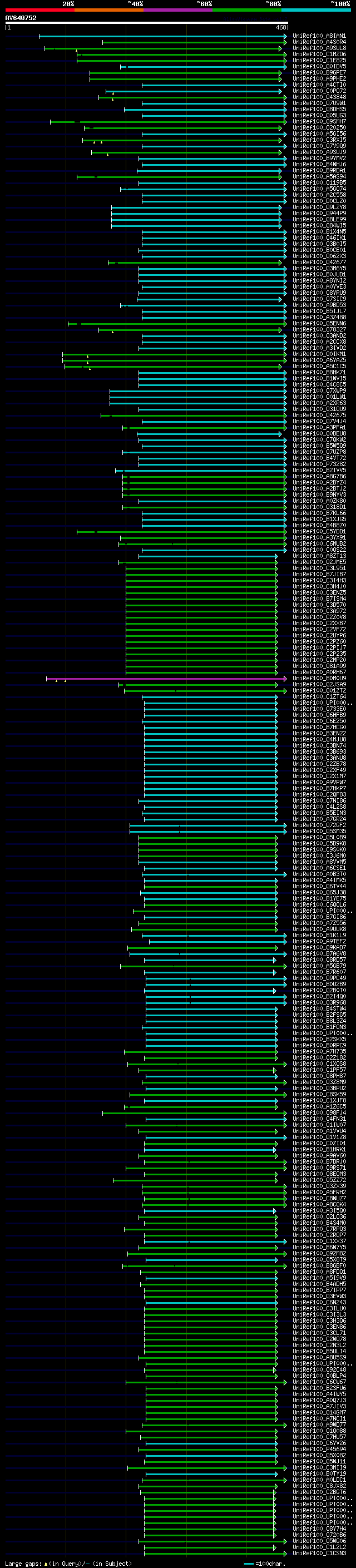Open hit UniRef100_A8IAN1
Image resolution: width=356 pixels, height=1568 pixels.
[x=319, y=36]
